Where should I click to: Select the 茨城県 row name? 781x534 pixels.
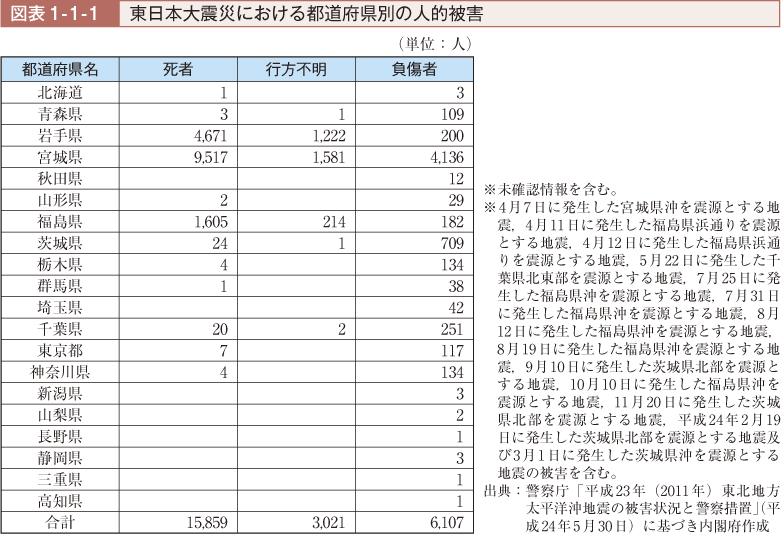click(x=60, y=243)
